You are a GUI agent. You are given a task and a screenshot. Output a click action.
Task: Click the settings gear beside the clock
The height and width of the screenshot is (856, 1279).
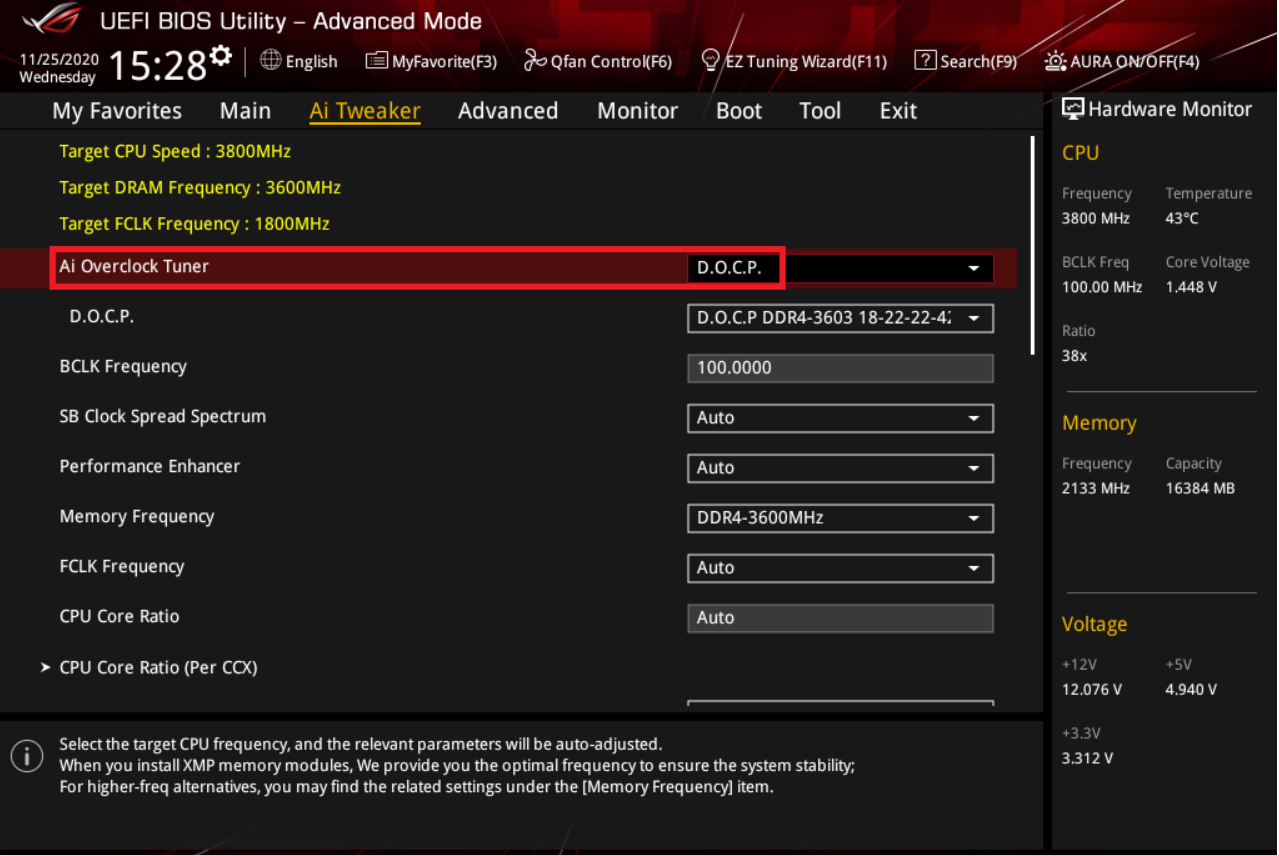point(221,54)
